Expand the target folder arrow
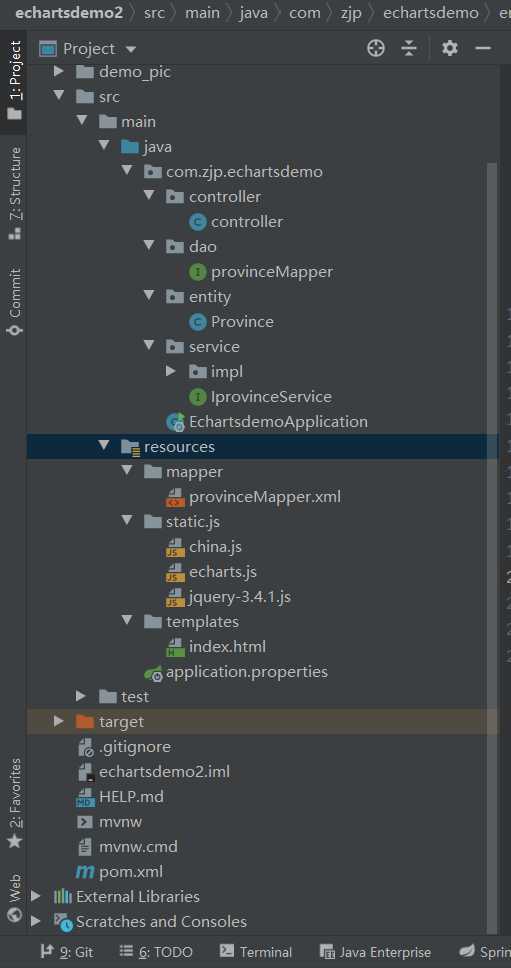The image size is (511, 968). (59, 720)
